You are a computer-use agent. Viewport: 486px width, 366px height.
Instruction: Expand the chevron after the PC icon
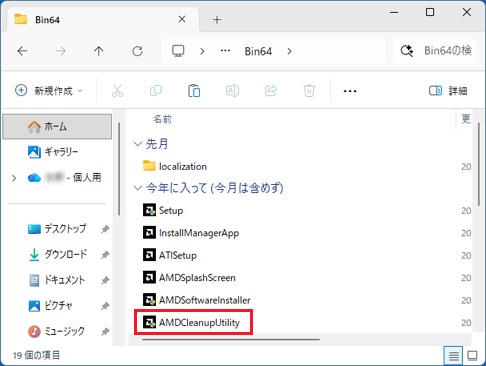202,51
